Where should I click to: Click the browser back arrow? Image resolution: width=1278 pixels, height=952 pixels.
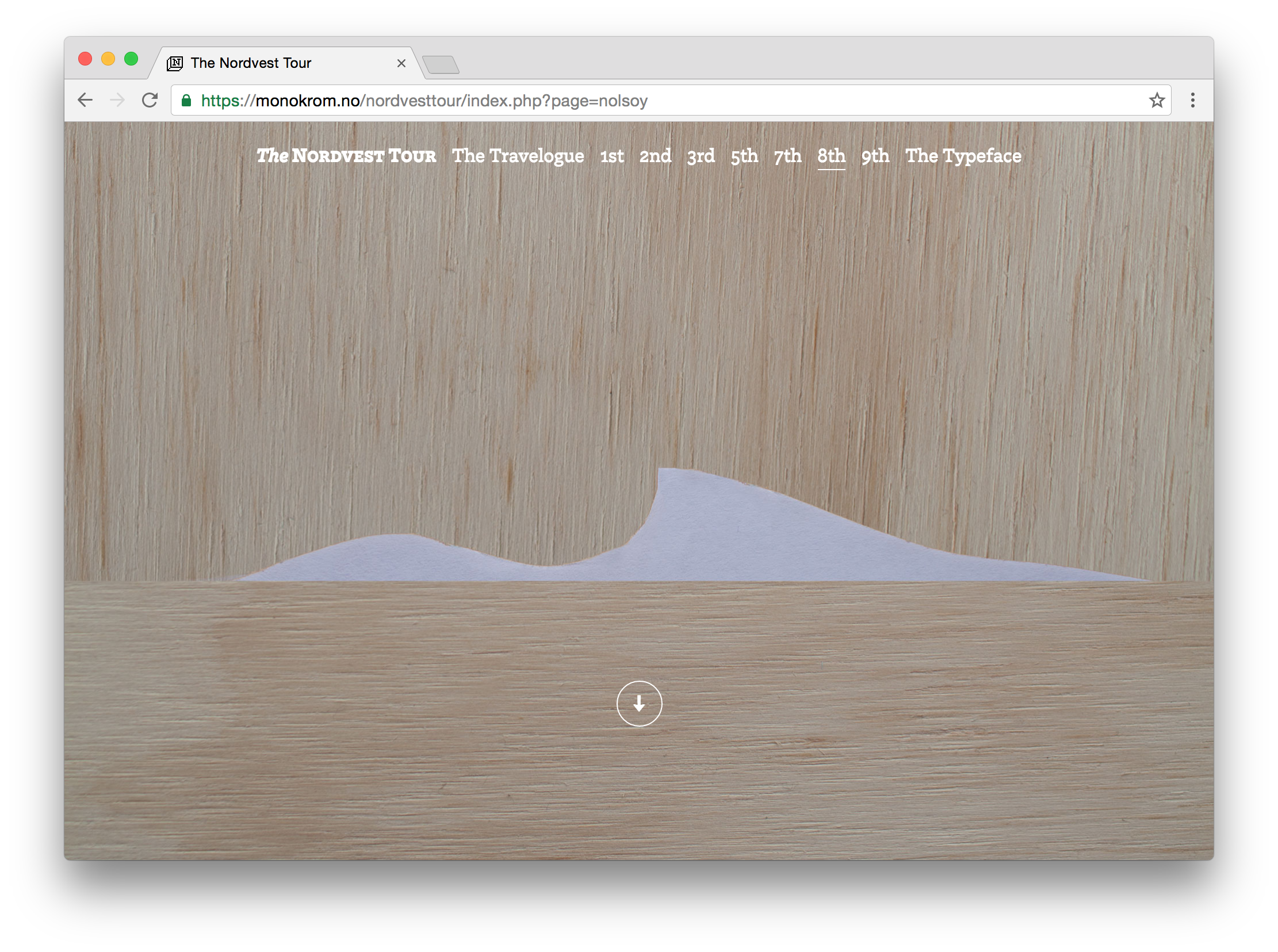pos(85,100)
